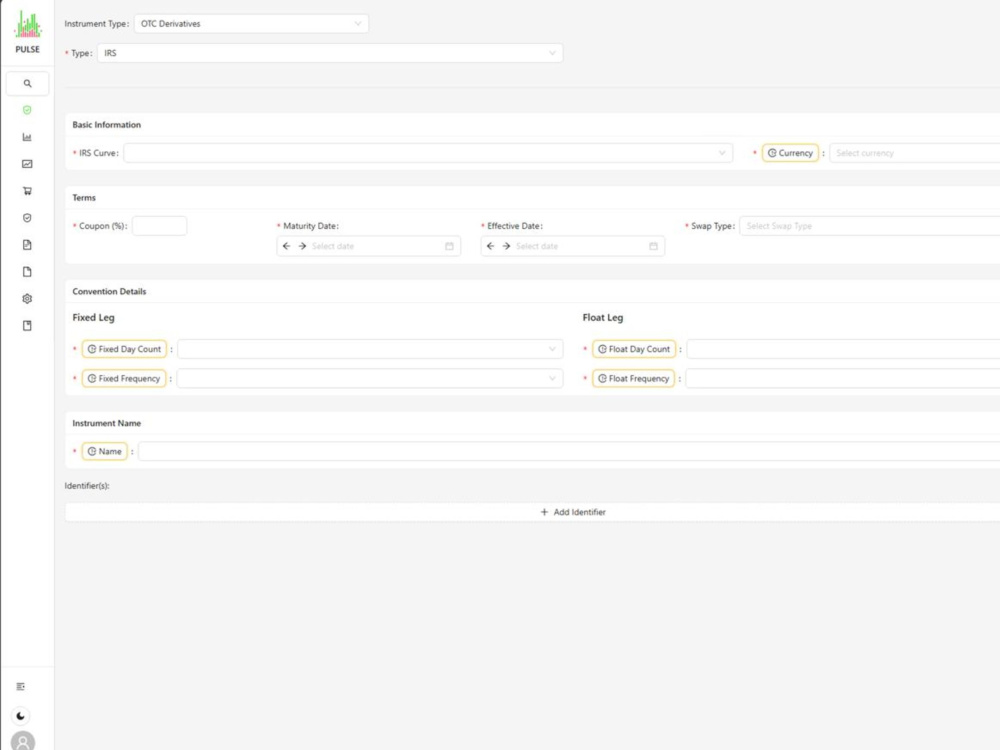
Task: Open the search icon in the sidebar
Action: point(27,84)
